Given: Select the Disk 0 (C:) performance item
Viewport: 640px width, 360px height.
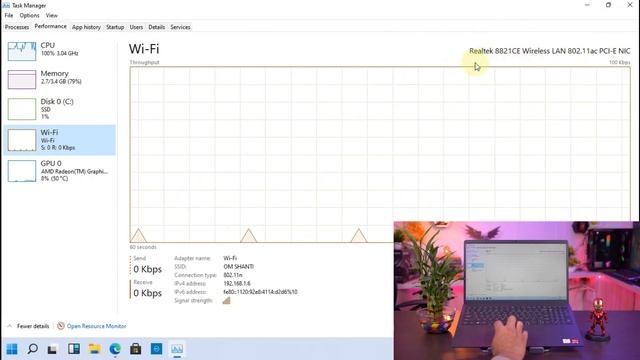Looking at the screenshot, I should [60, 109].
